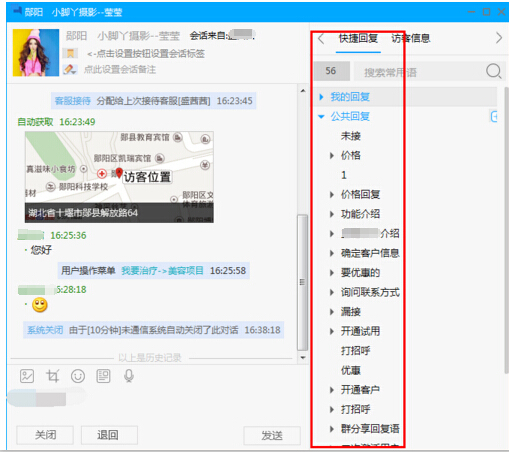The width and height of the screenshot is (509, 452).
Task: Click the 退回 button
Action: click(109, 435)
